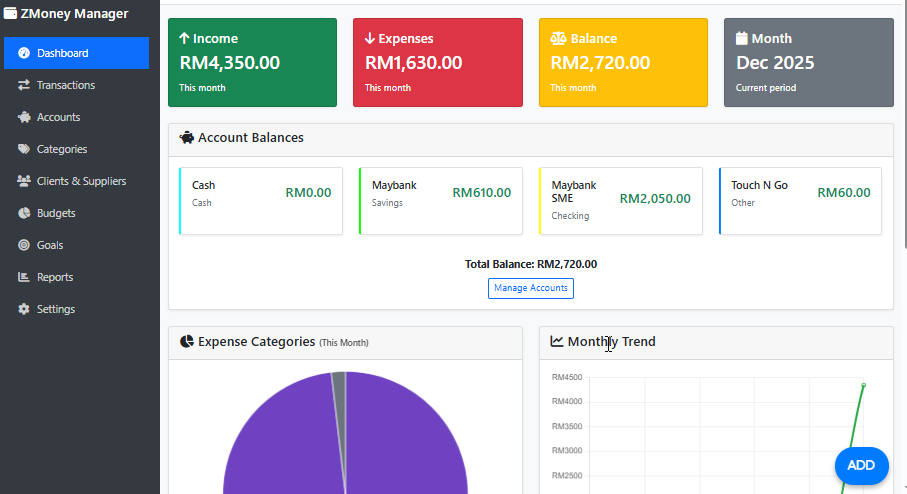Open the Reports page
The height and width of the screenshot is (494, 907).
pos(76,277)
